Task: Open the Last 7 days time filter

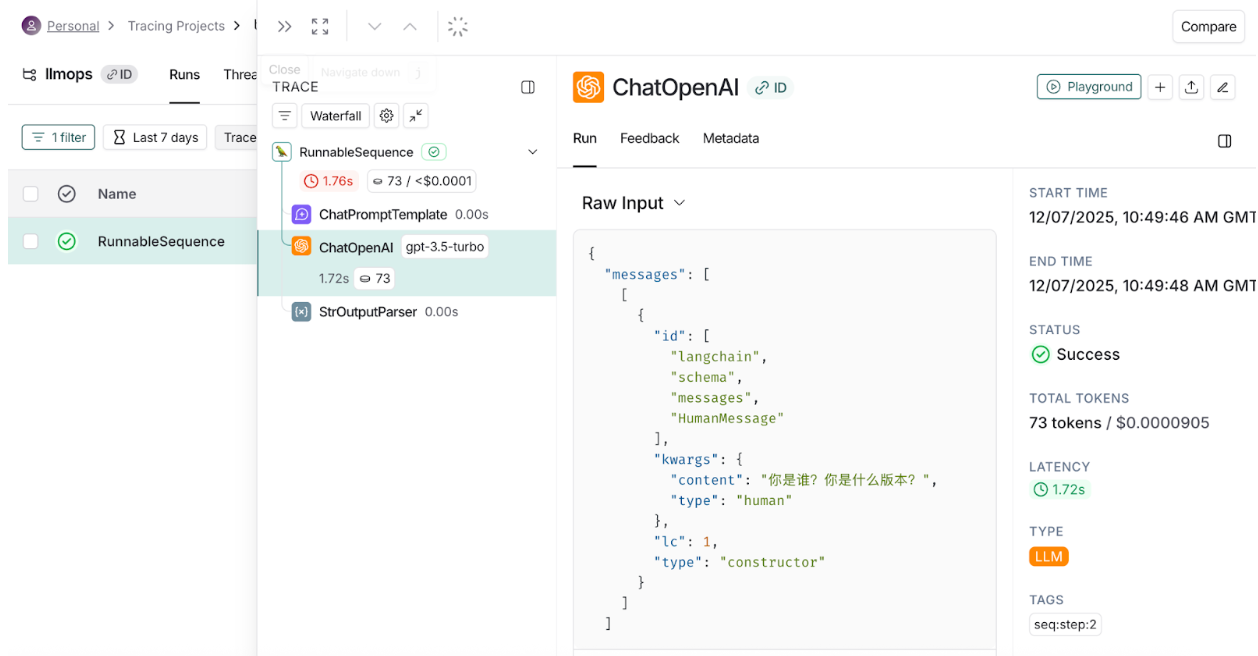Action: tap(155, 137)
